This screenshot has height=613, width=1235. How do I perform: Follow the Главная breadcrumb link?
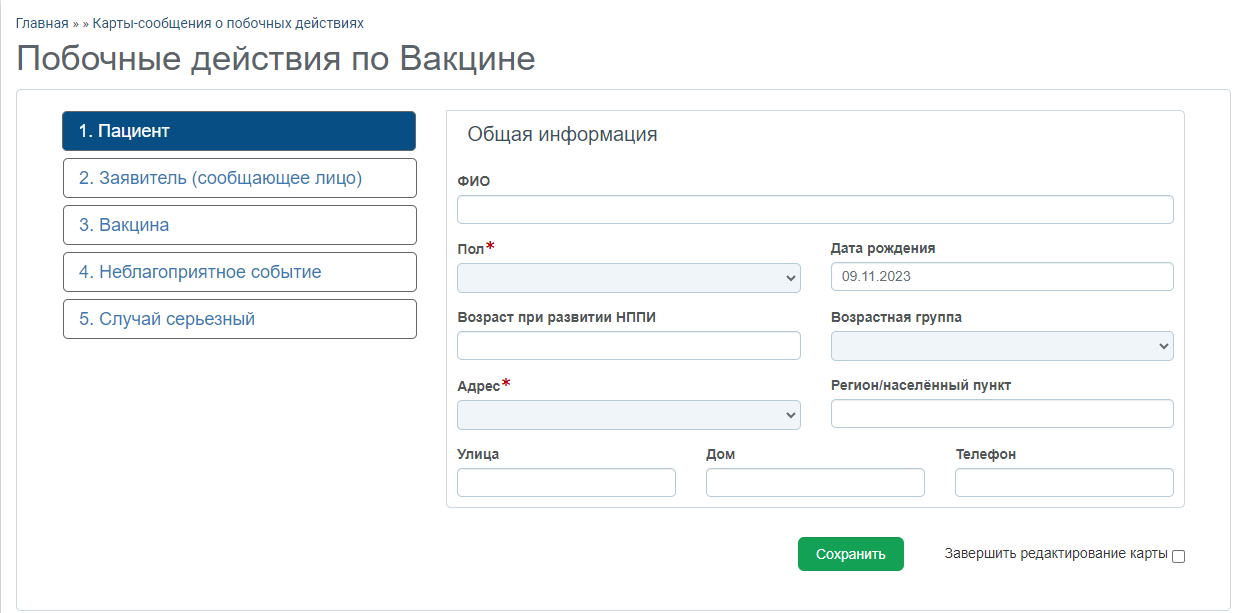click(42, 22)
